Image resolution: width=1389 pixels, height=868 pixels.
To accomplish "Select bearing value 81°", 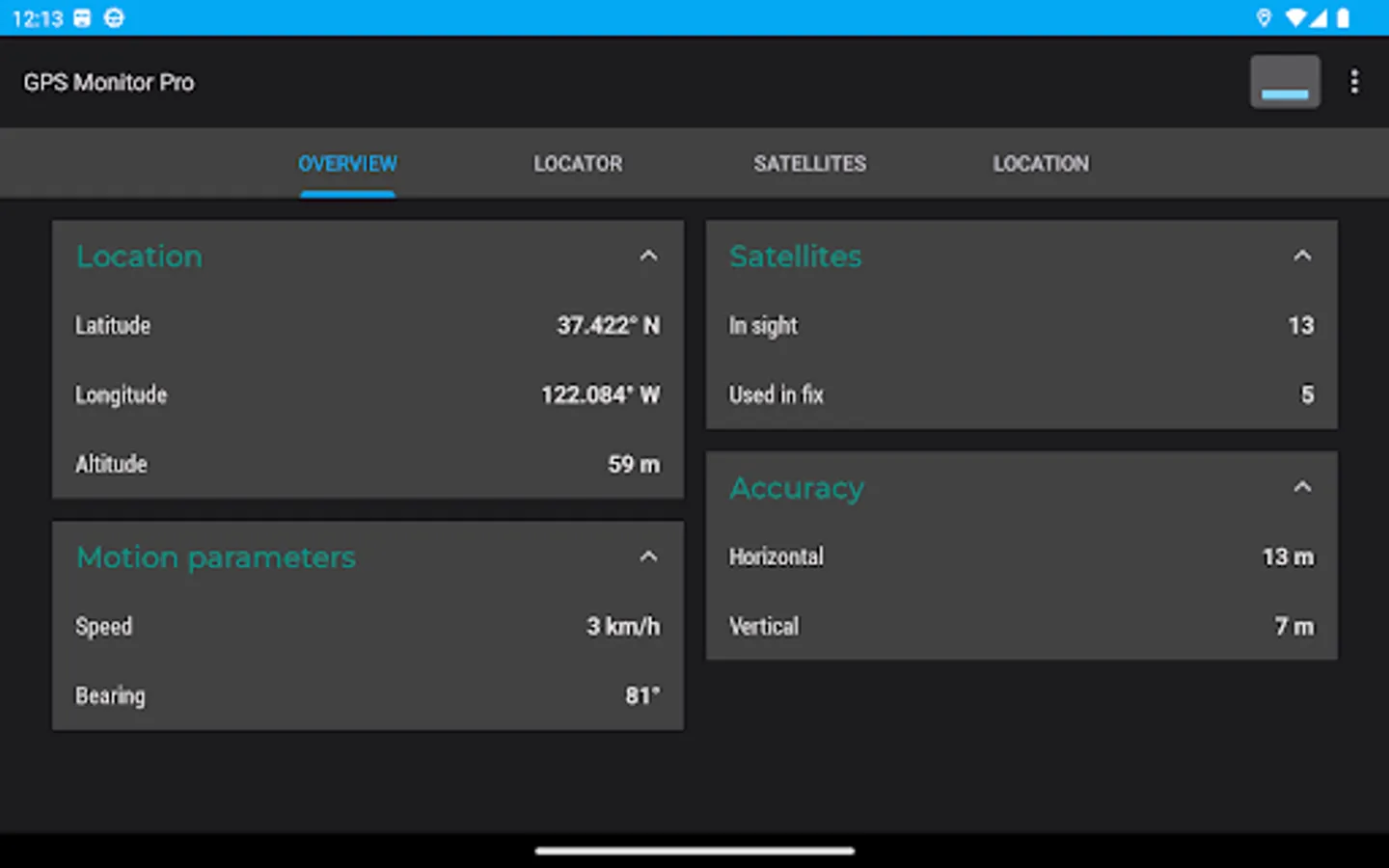I will pyautogui.click(x=642, y=696).
